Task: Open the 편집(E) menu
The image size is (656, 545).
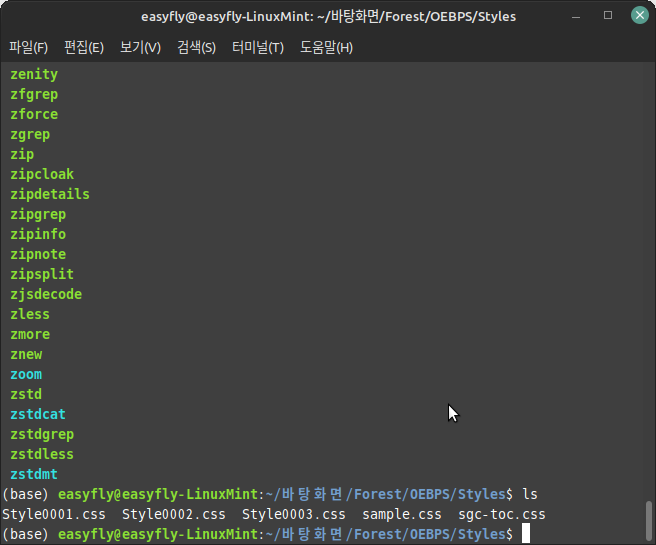Action: [x=84, y=47]
